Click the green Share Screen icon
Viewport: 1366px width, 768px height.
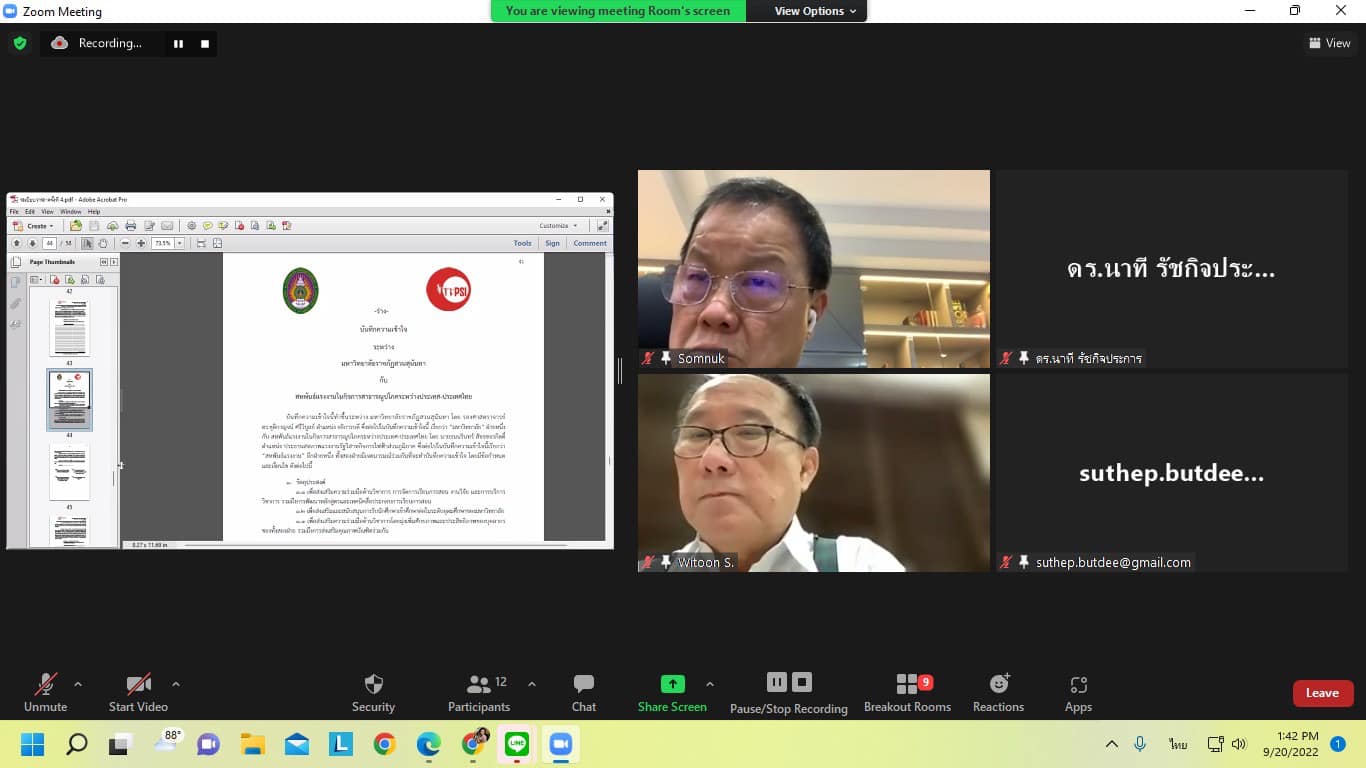[673, 684]
